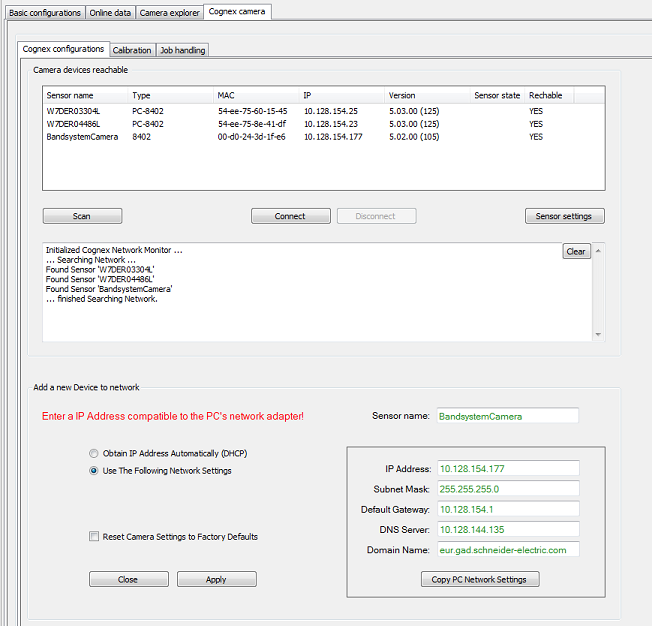Open Sensor settings
This screenshot has width=652, height=626.
point(564,216)
